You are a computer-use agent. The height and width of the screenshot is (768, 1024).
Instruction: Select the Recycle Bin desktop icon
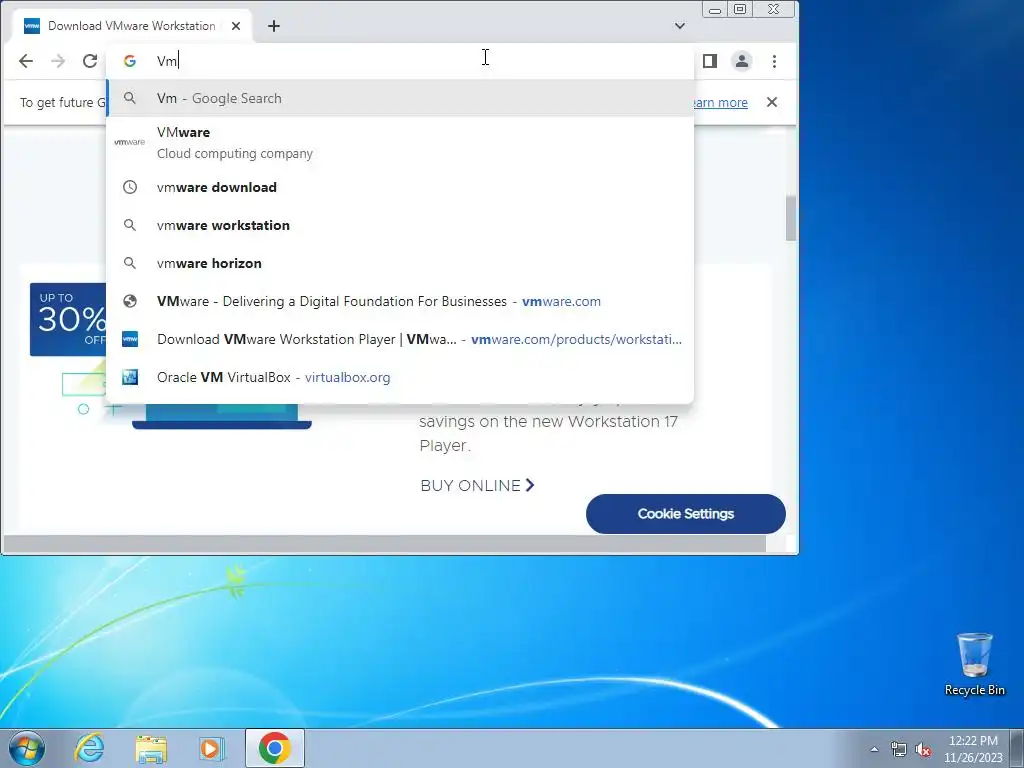coord(974,664)
